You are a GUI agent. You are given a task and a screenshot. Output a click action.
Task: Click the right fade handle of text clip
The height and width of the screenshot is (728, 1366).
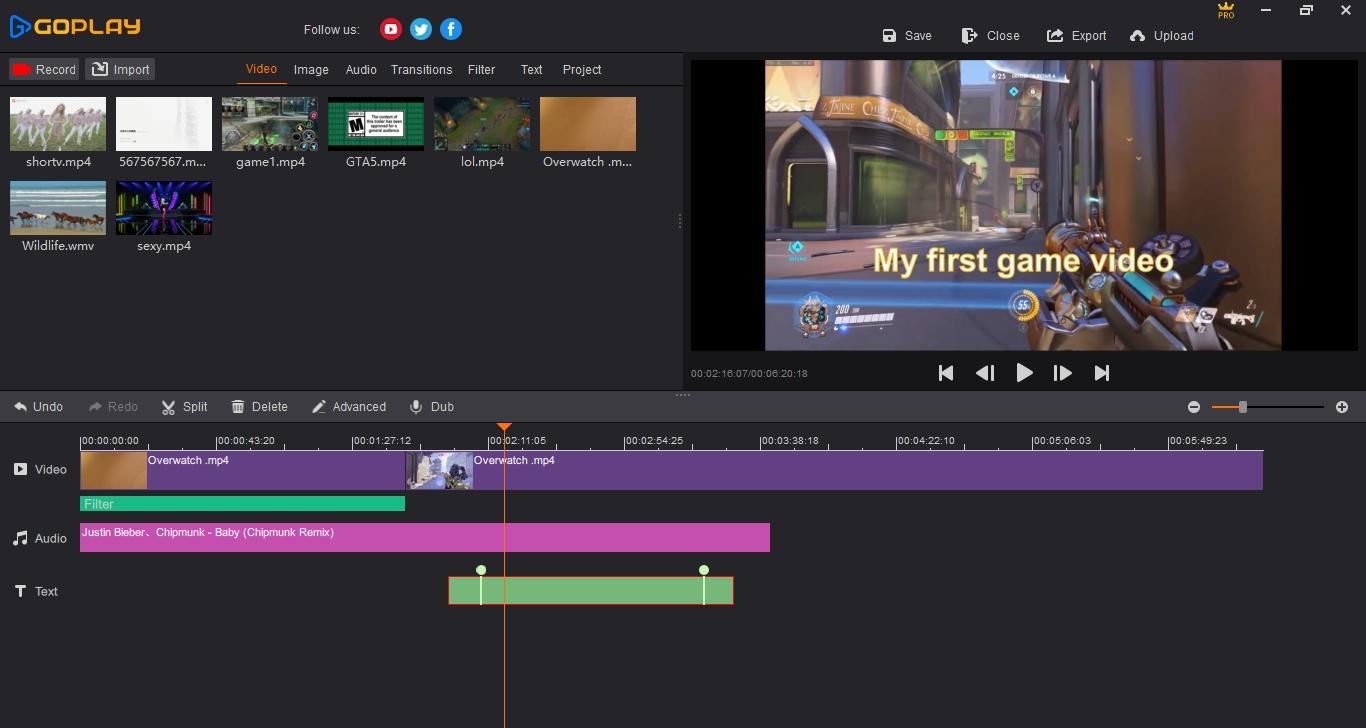point(704,570)
